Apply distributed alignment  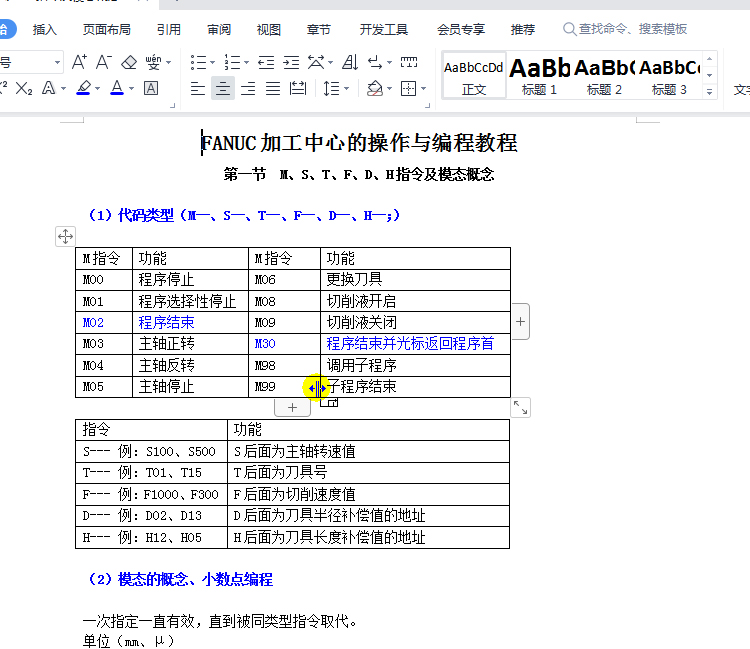[298, 88]
